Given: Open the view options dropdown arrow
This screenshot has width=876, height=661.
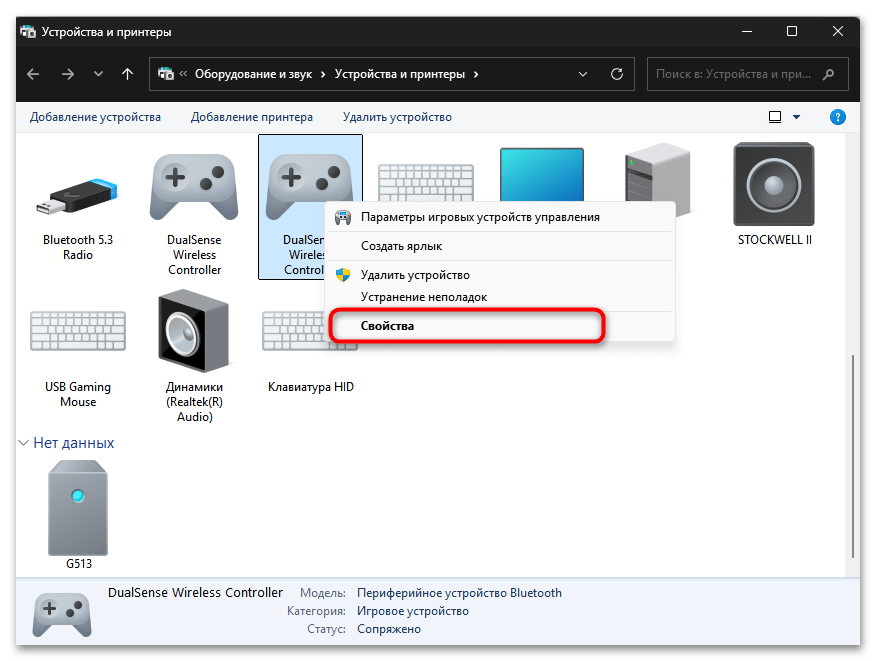Looking at the screenshot, I should [x=796, y=117].
